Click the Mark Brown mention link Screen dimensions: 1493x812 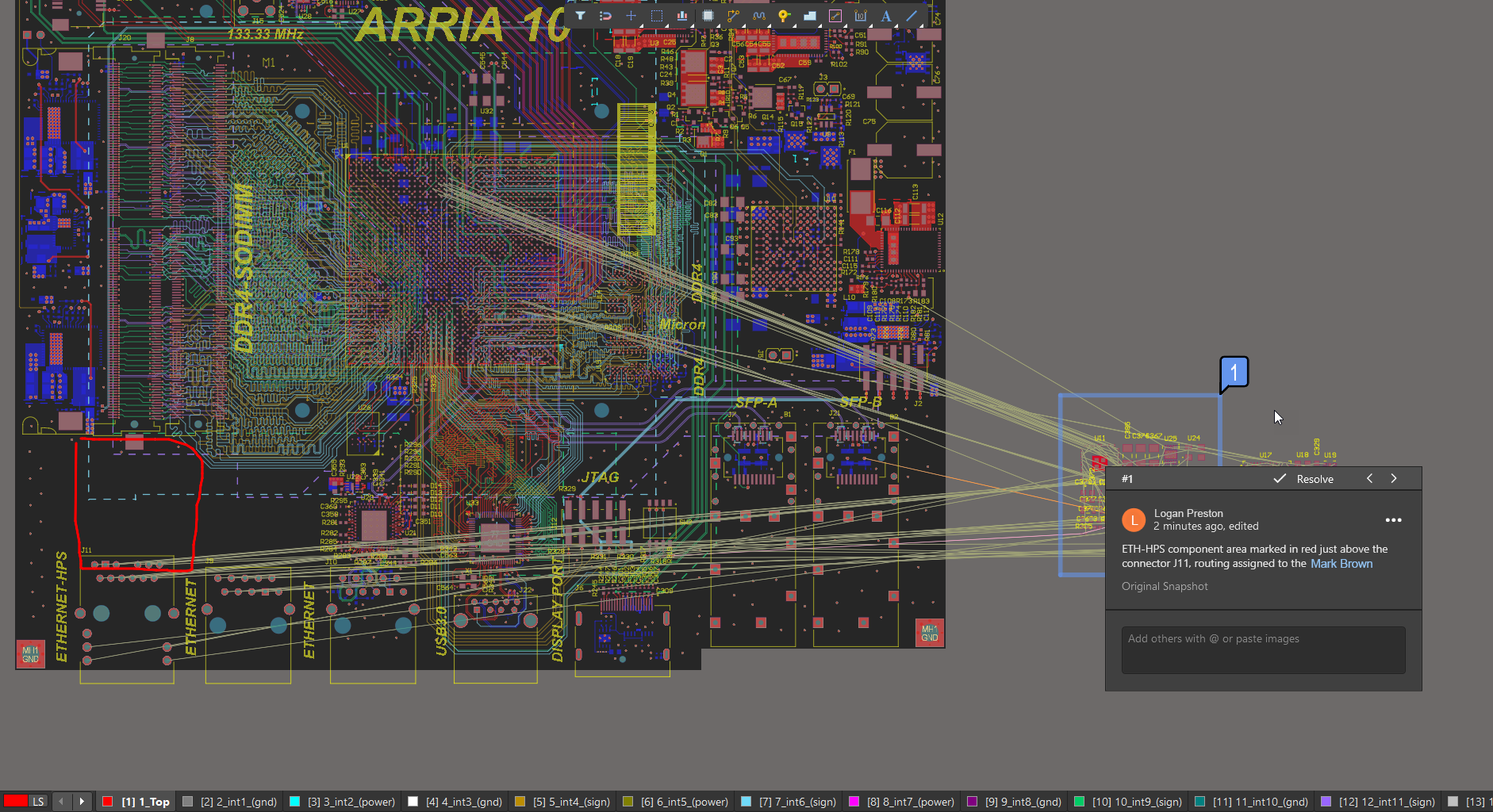1341,564
